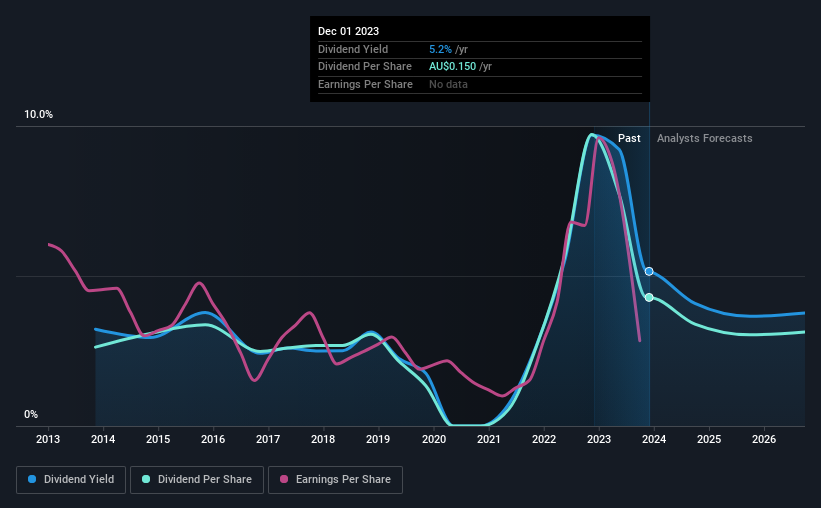Click the Past region label

(x=629, y=138)
